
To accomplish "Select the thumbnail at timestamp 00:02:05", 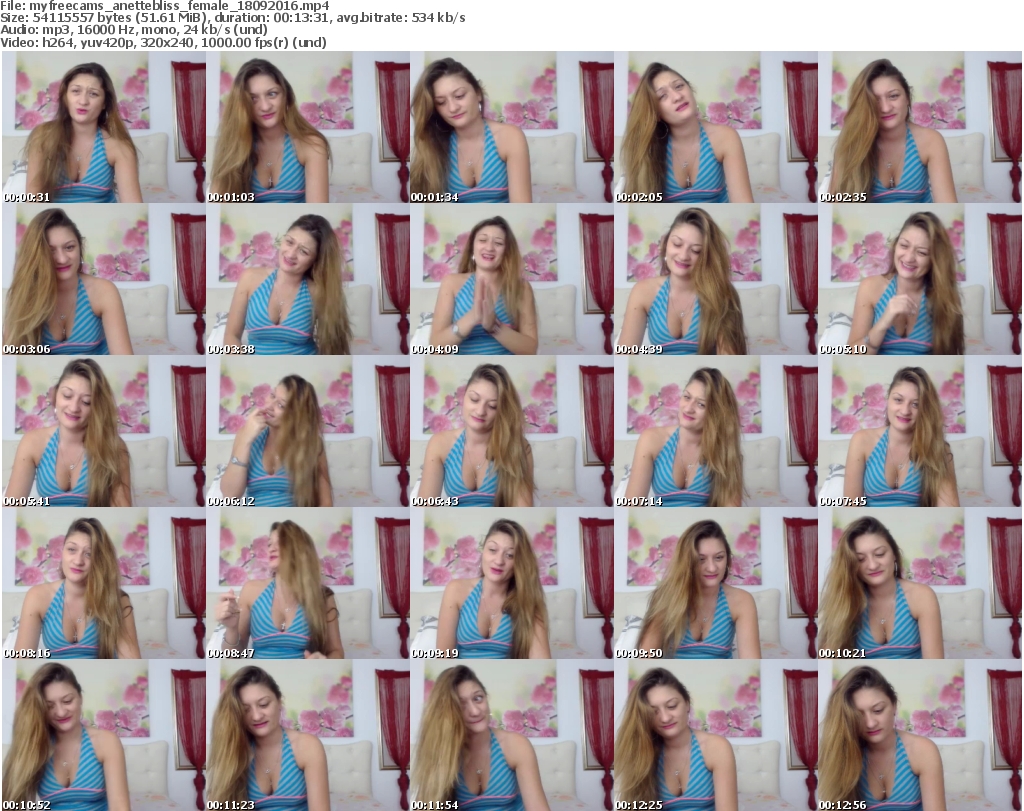I will [x=716, y=127].
